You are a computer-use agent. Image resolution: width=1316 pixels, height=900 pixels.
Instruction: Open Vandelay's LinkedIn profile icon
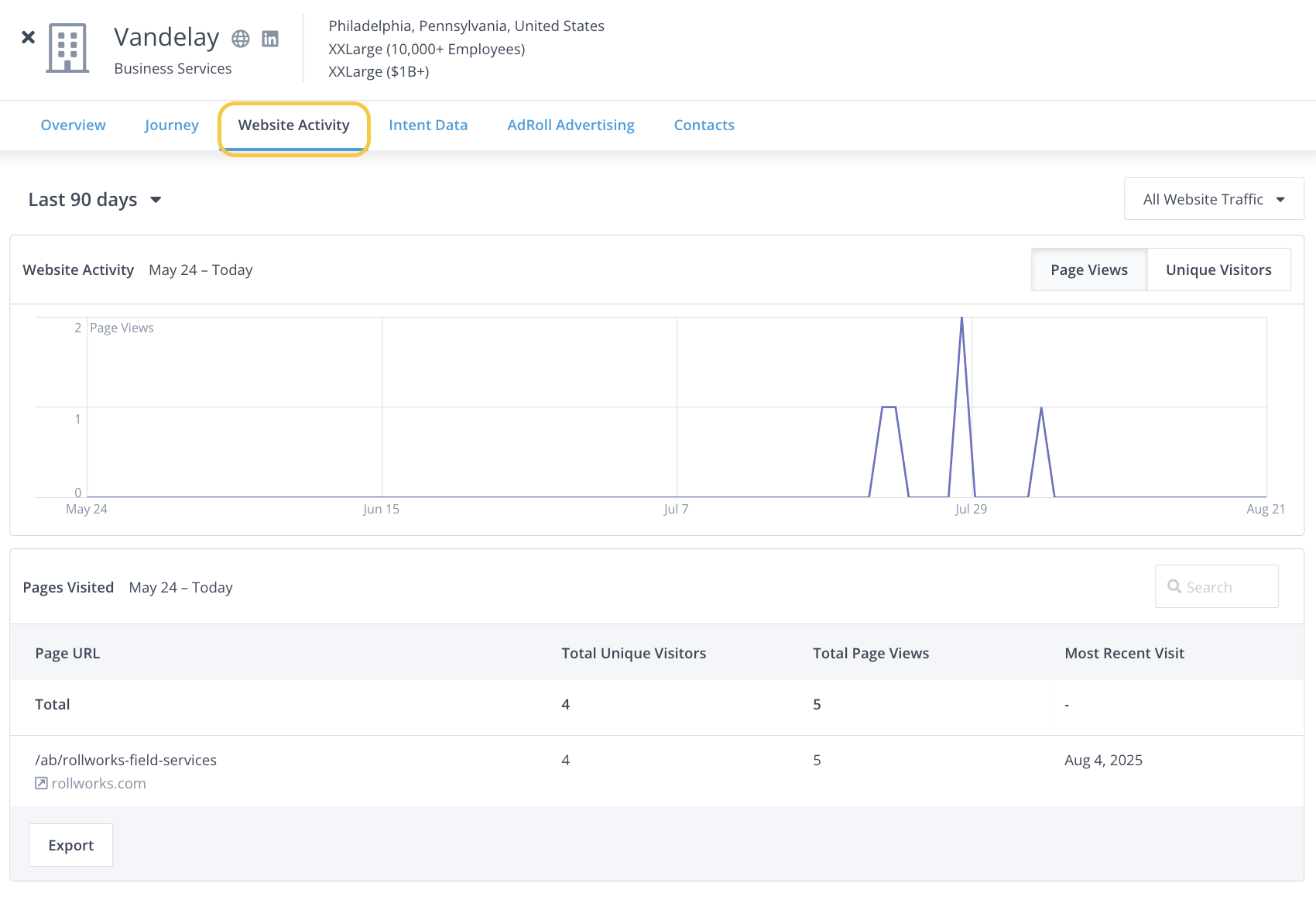click(x=270, y=39)
